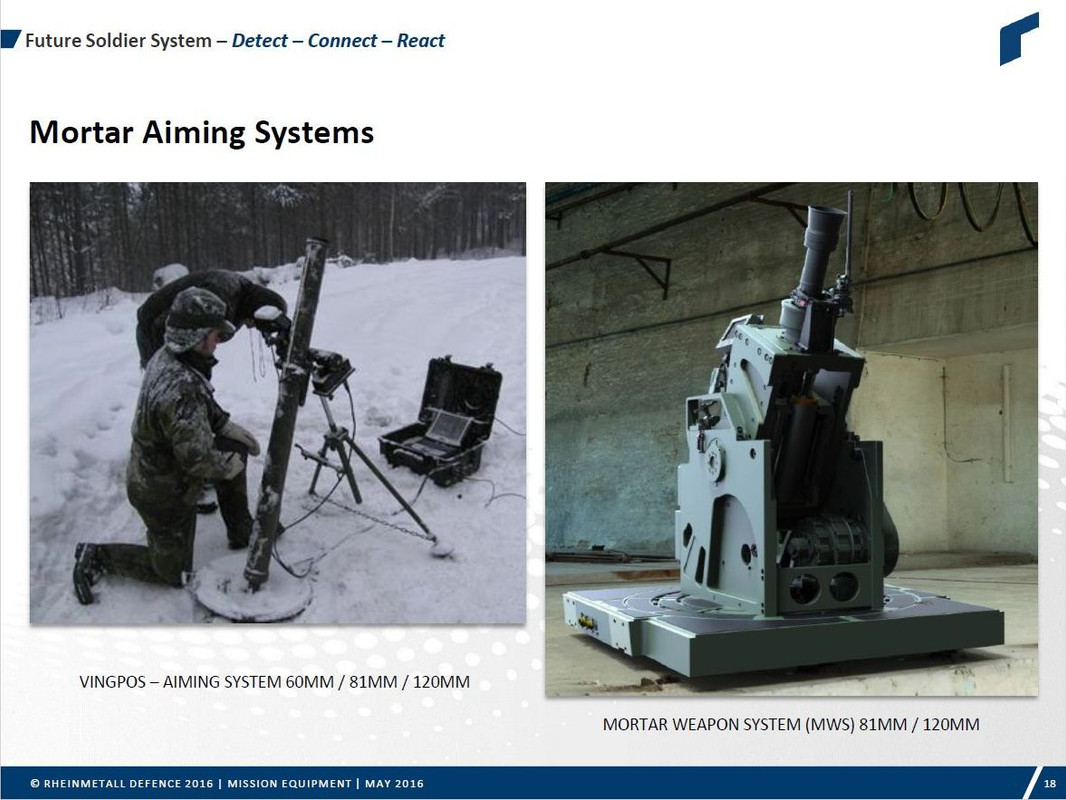Click the 'Detect – Connect – React' tagline
Screen dimensions: 1066x800
point(338,41)
